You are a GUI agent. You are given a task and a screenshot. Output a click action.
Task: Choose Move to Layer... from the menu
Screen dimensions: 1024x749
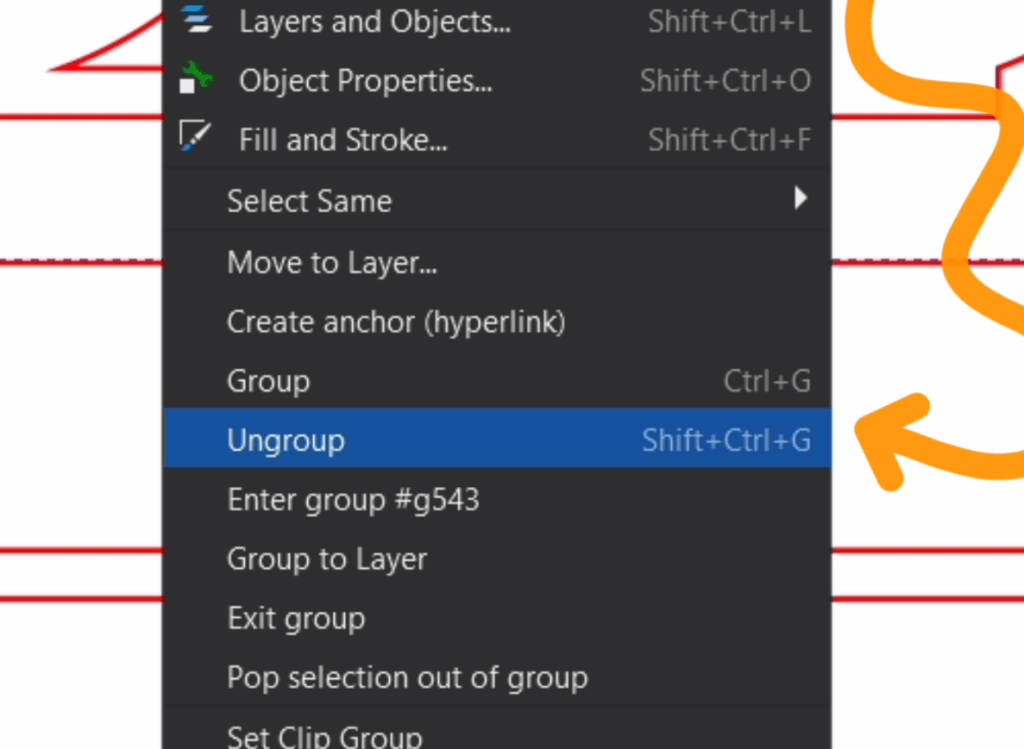[x=332, y=263]
